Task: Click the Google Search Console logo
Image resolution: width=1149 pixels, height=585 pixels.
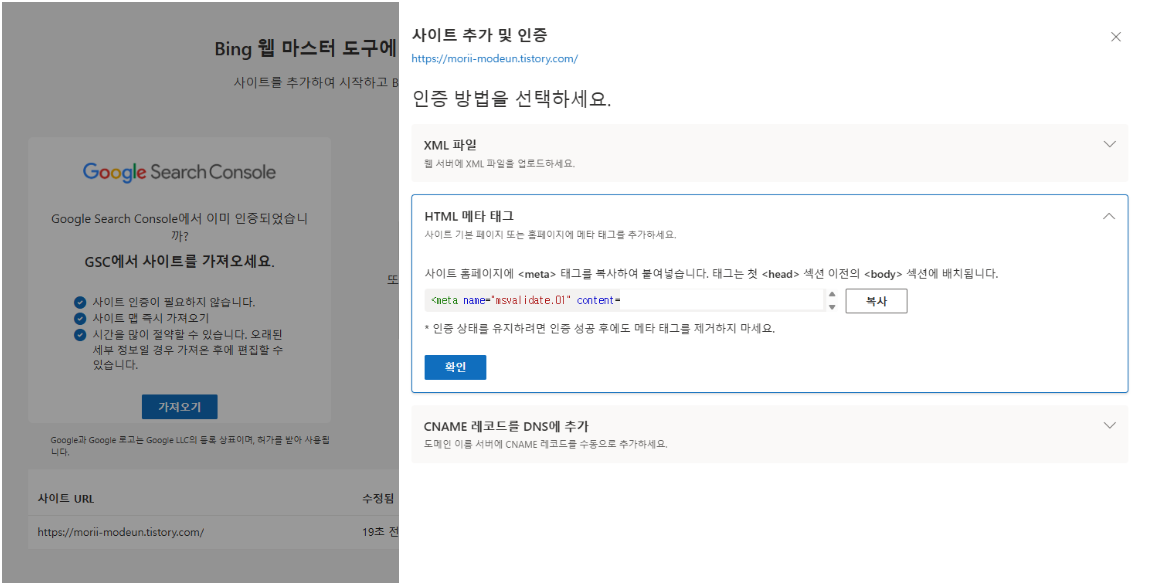Action: [180, 172]
